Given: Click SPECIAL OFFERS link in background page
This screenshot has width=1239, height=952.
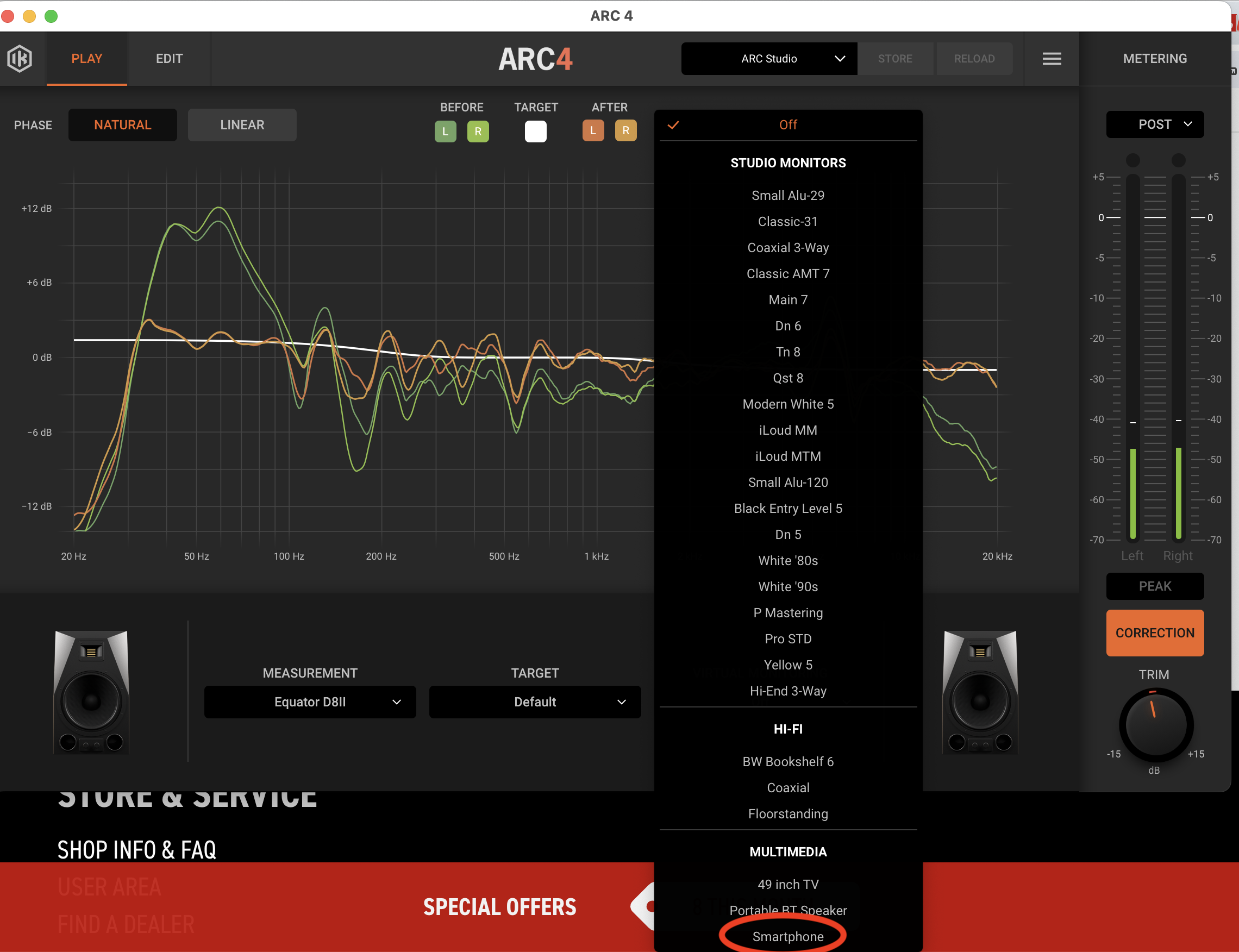Looking at the screenshot, I should tap(499, 907).
